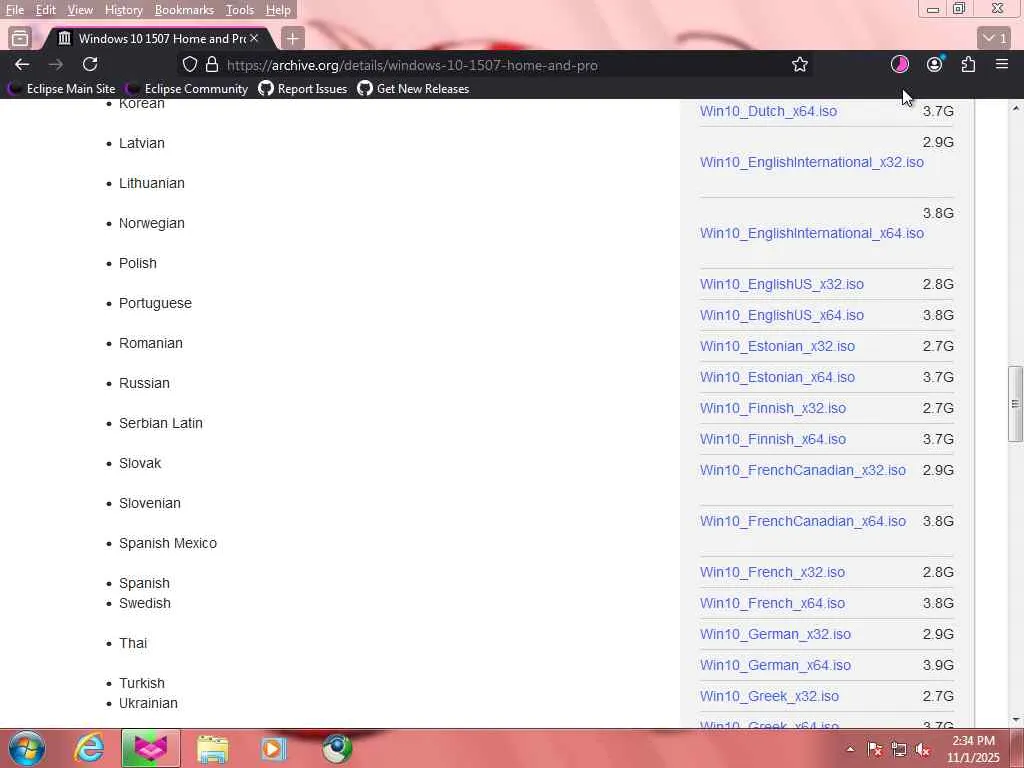Click the page vertical scrollbar thumb

coord(1015,404)
